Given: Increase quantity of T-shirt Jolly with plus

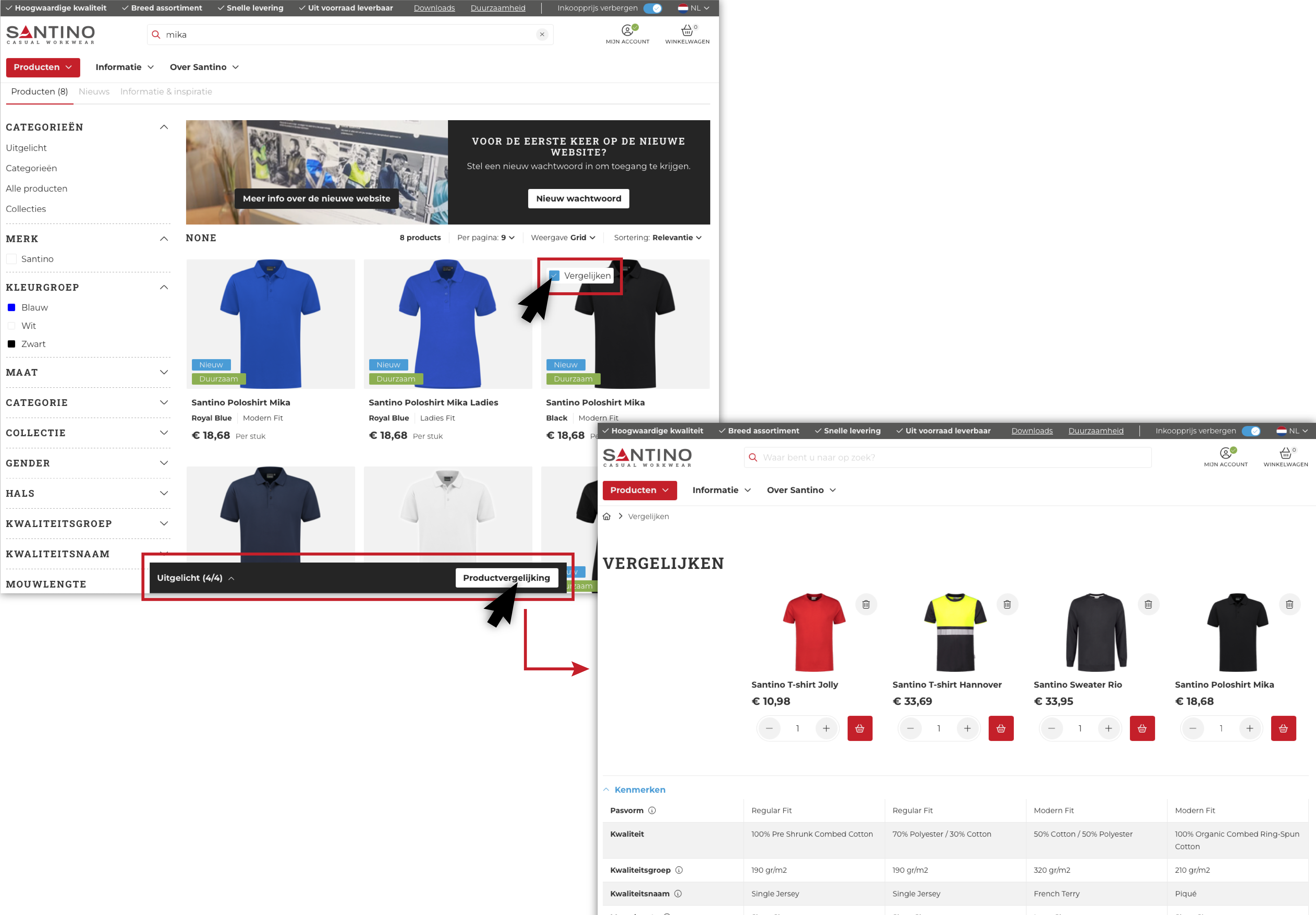Looking at the screenshot, I should pyautogui.click(x=826, y=728).
